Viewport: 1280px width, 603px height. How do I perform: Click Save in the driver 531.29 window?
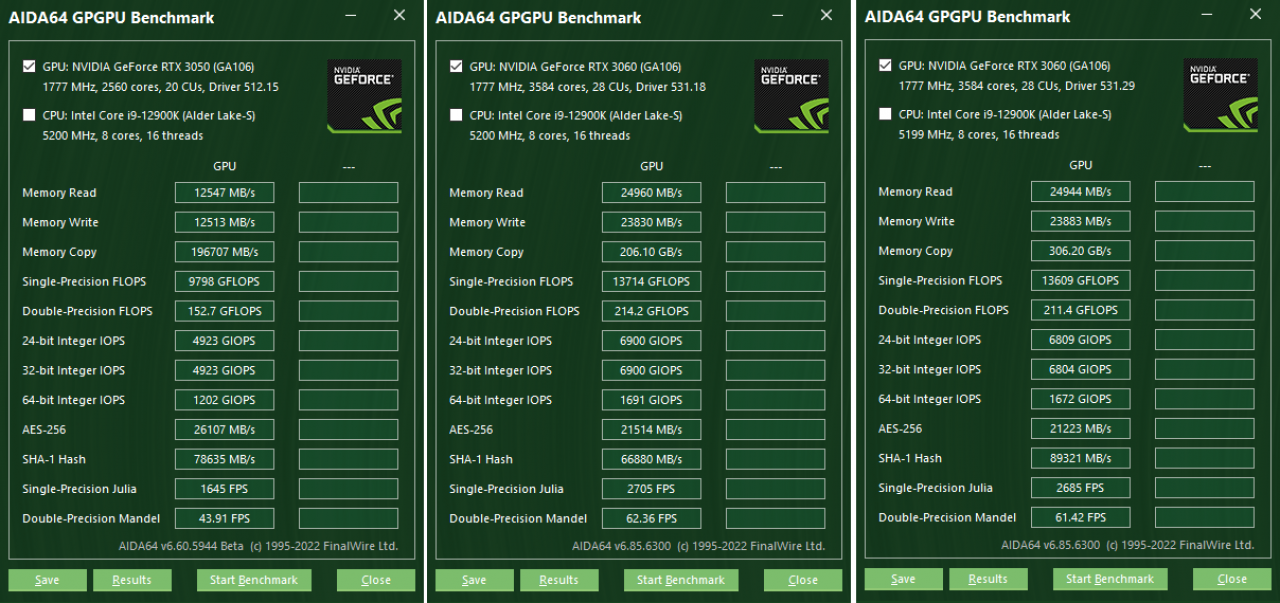pyautogui.click(x=903, y=579)
